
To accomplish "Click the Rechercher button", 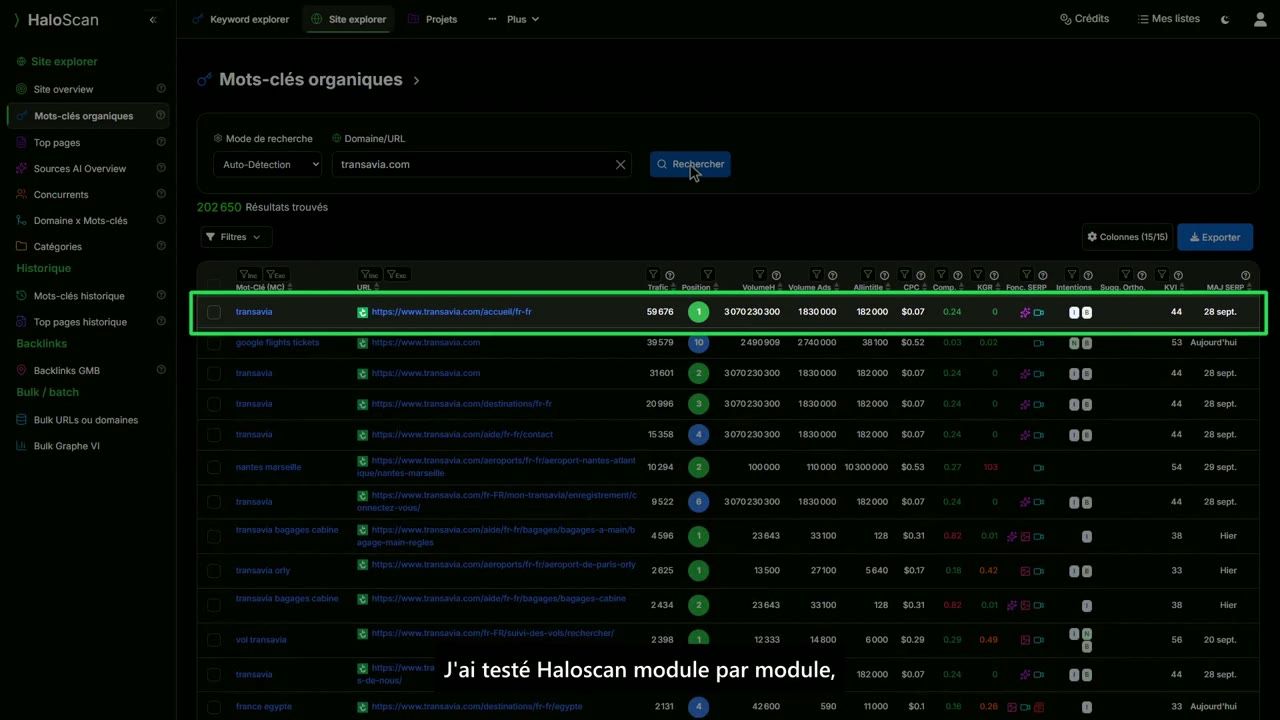I will [x=690, y=164].
